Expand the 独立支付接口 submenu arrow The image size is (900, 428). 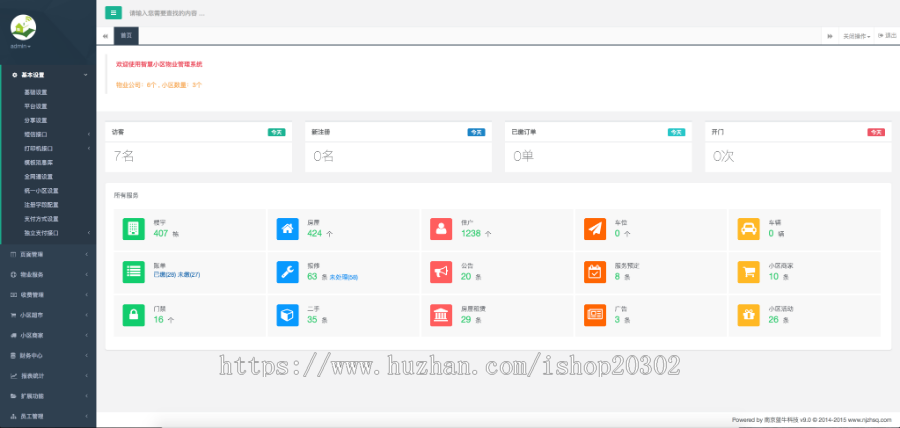point(88,233)
